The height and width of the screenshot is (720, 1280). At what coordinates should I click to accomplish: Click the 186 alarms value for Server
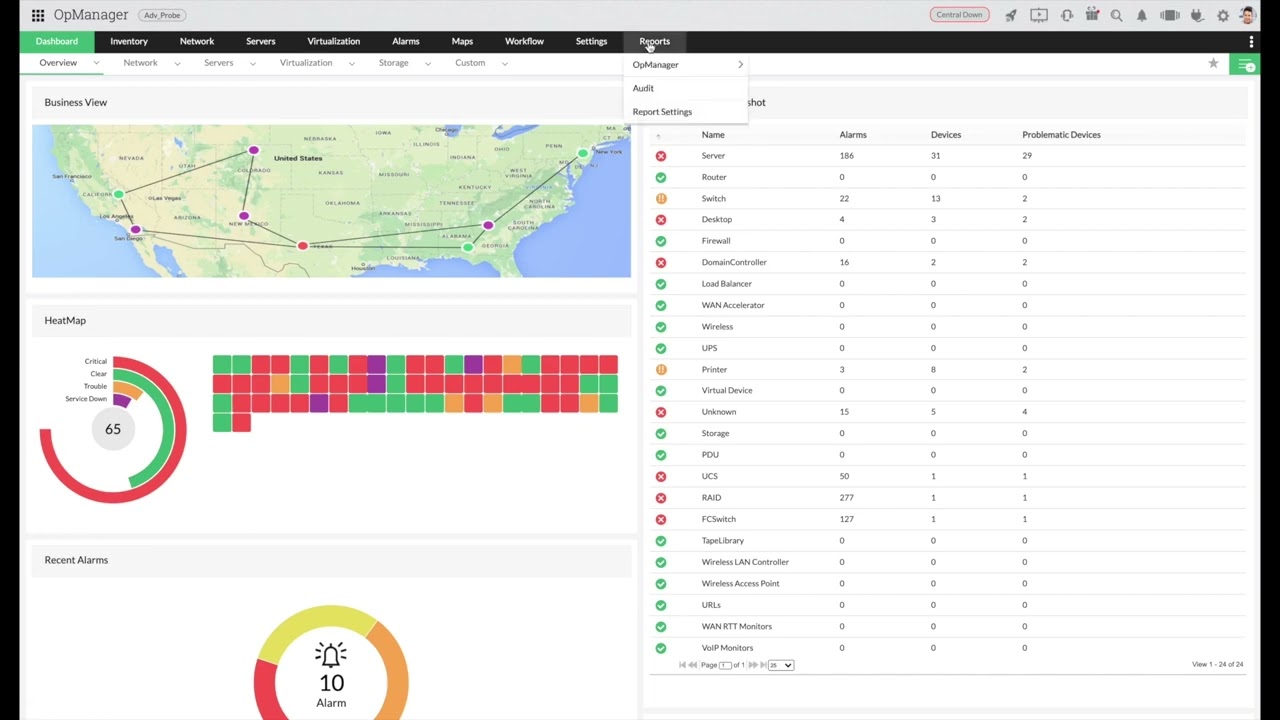point(848,156)
